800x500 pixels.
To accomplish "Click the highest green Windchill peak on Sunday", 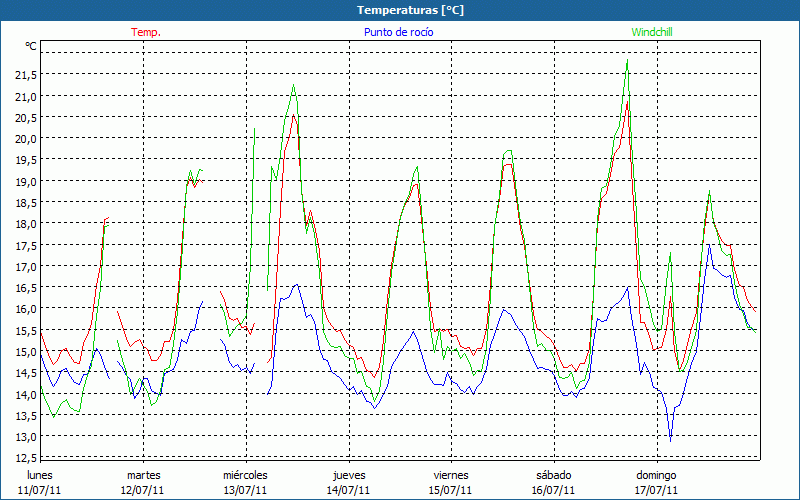I will (627, 60).
